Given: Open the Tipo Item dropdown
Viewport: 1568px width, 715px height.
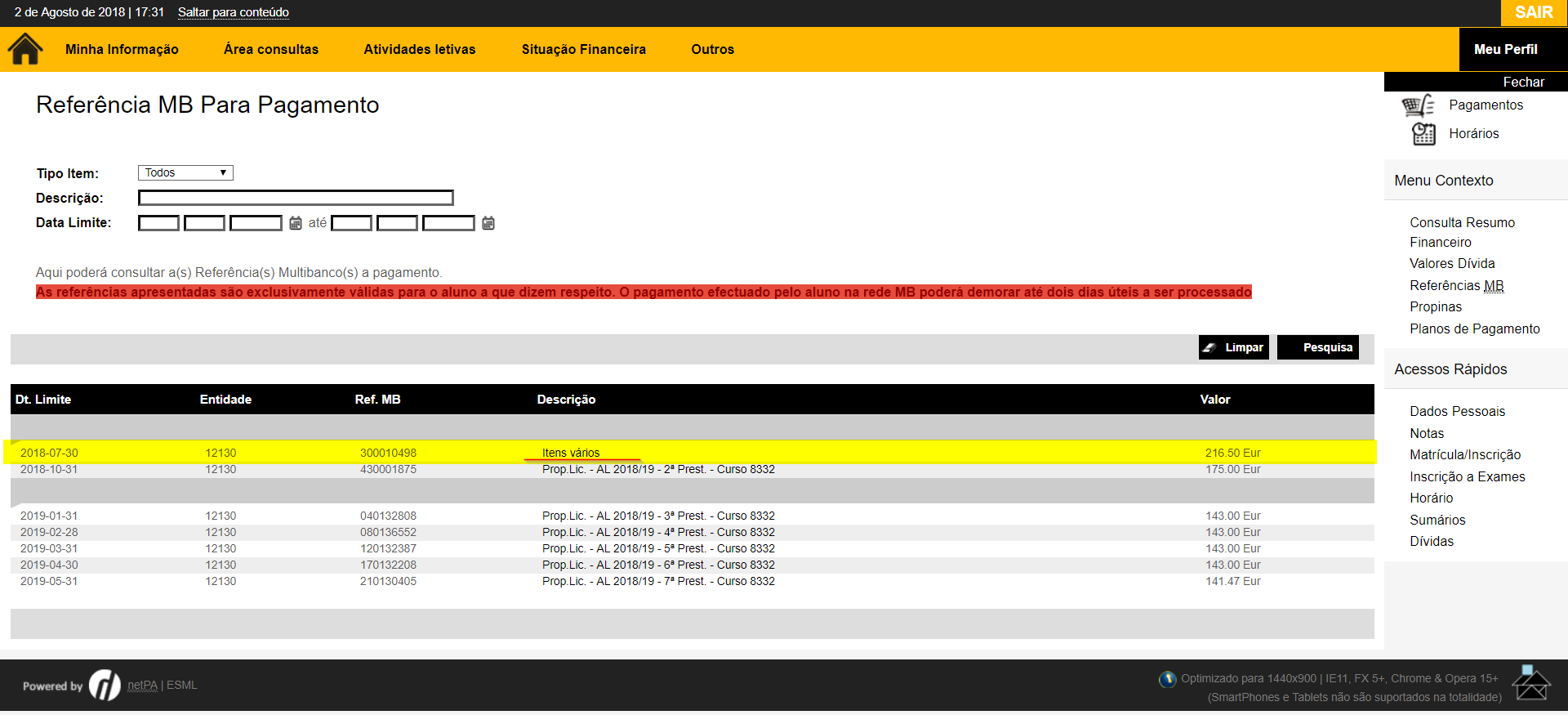Looking at the screenshot, I should tap(185, 172).
